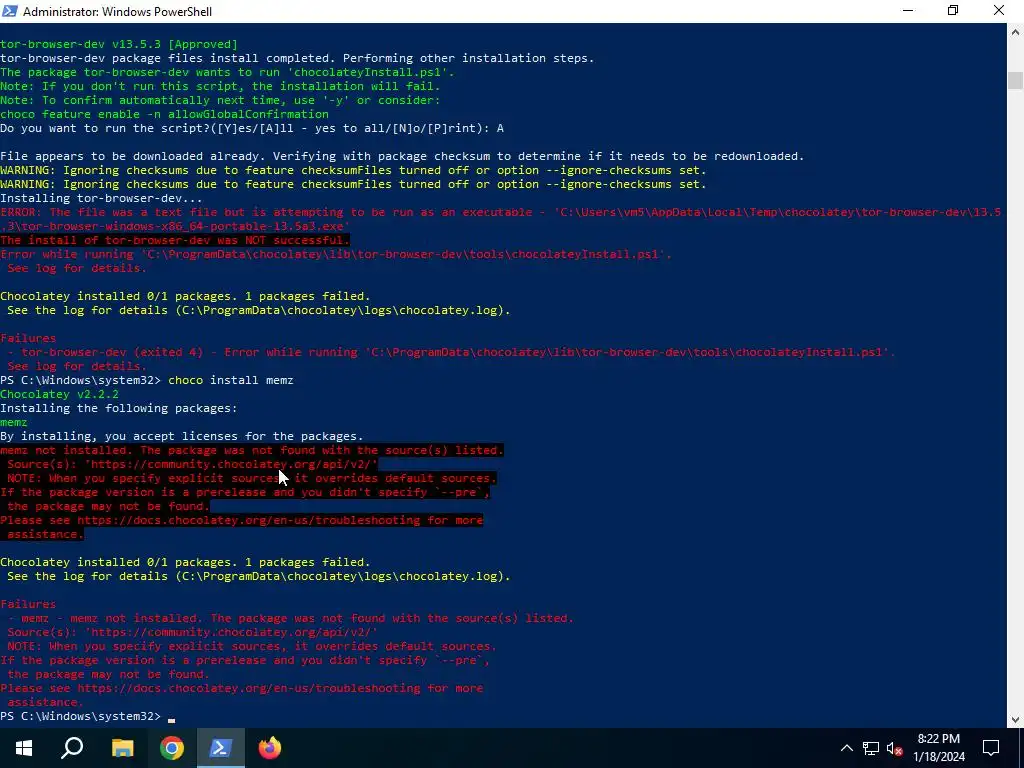
Task: Click 'choco feature enable -n allowGlobalConfirmation' line
Action: tap(164, 114)
